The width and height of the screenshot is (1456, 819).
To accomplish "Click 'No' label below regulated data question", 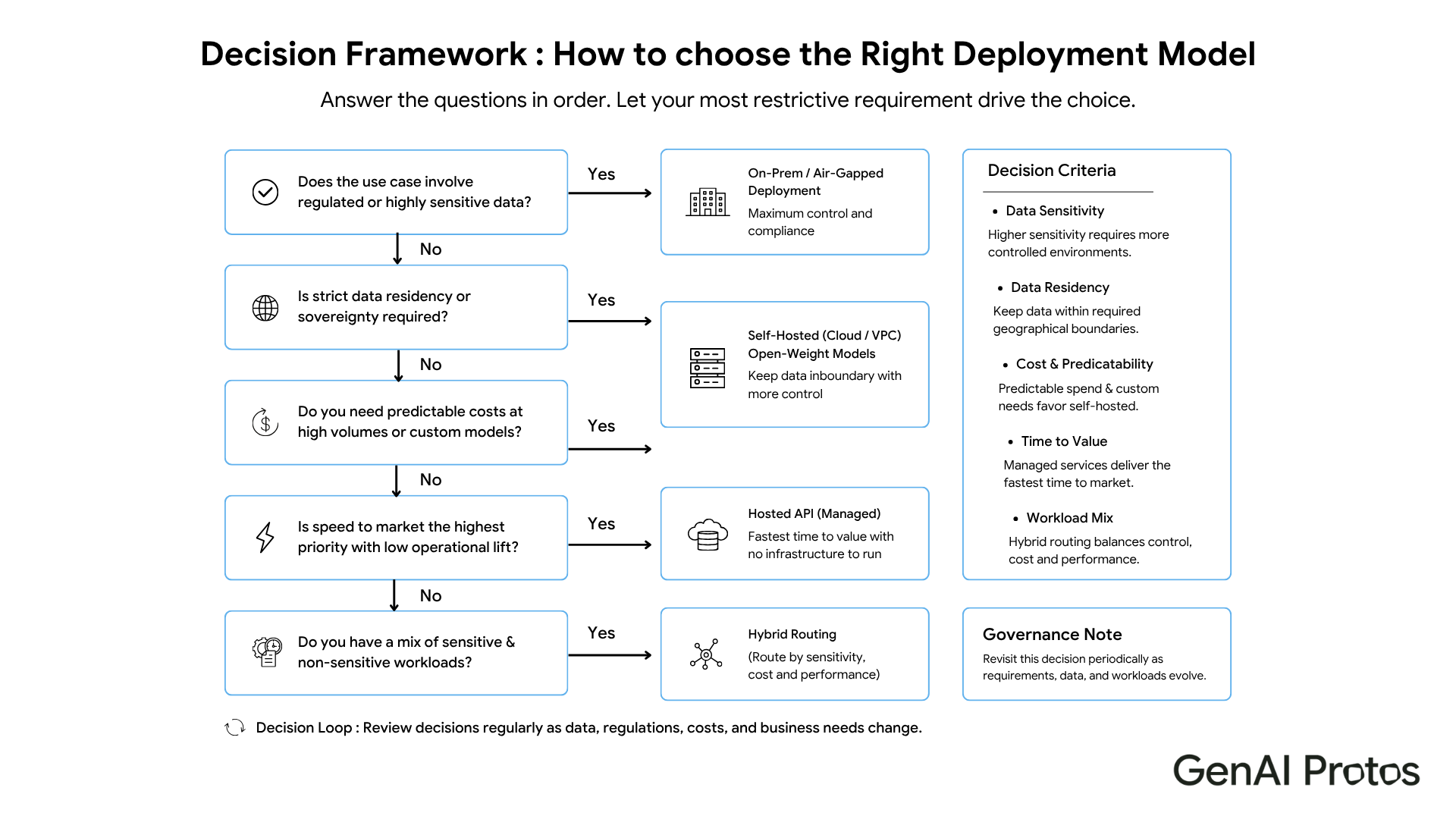I will pyautogui.click(x=431, y=249).
